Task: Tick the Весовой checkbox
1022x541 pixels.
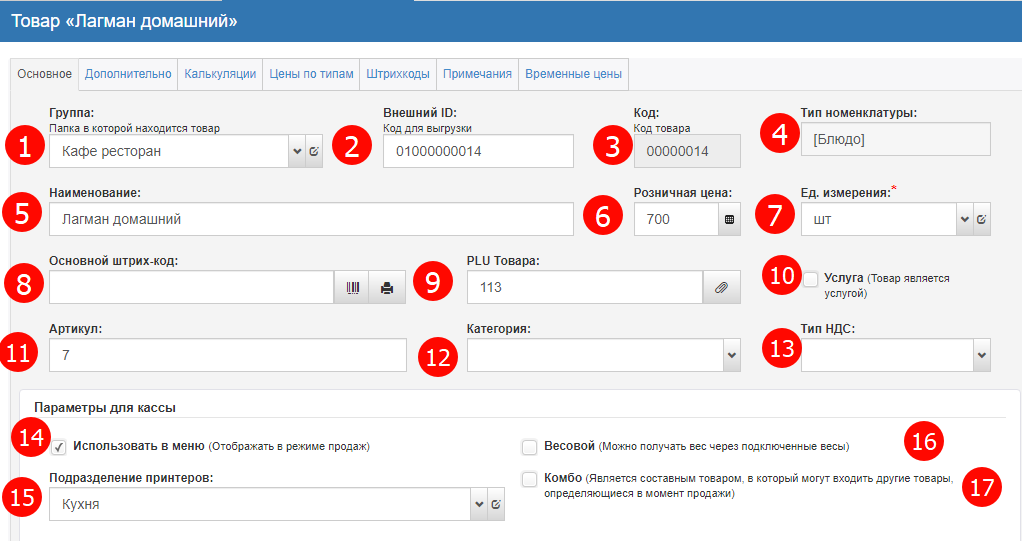Action: (529, 446)
